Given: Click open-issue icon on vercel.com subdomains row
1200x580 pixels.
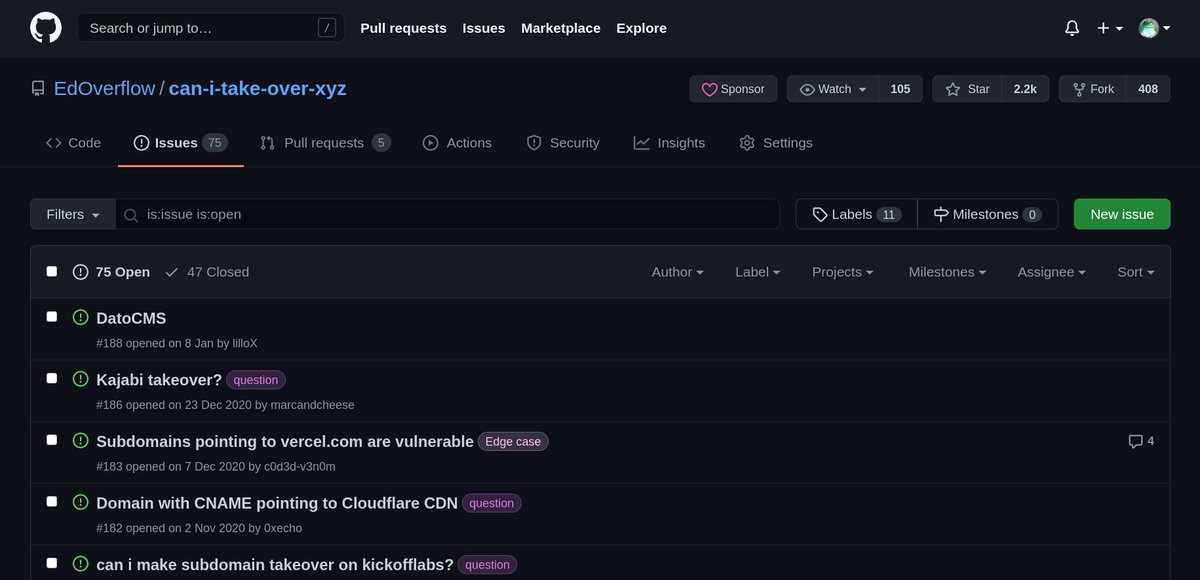Looking at the screenshot, I should pos(81,441).
